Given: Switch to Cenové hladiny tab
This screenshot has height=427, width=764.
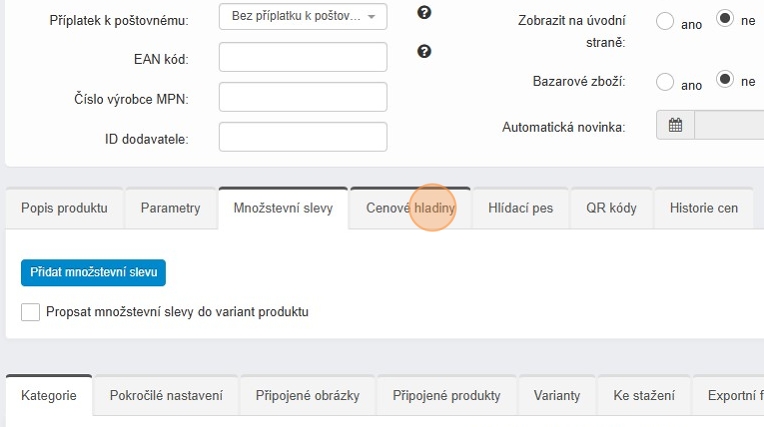Looking at the screenshot, I should [x=410, y=209].
